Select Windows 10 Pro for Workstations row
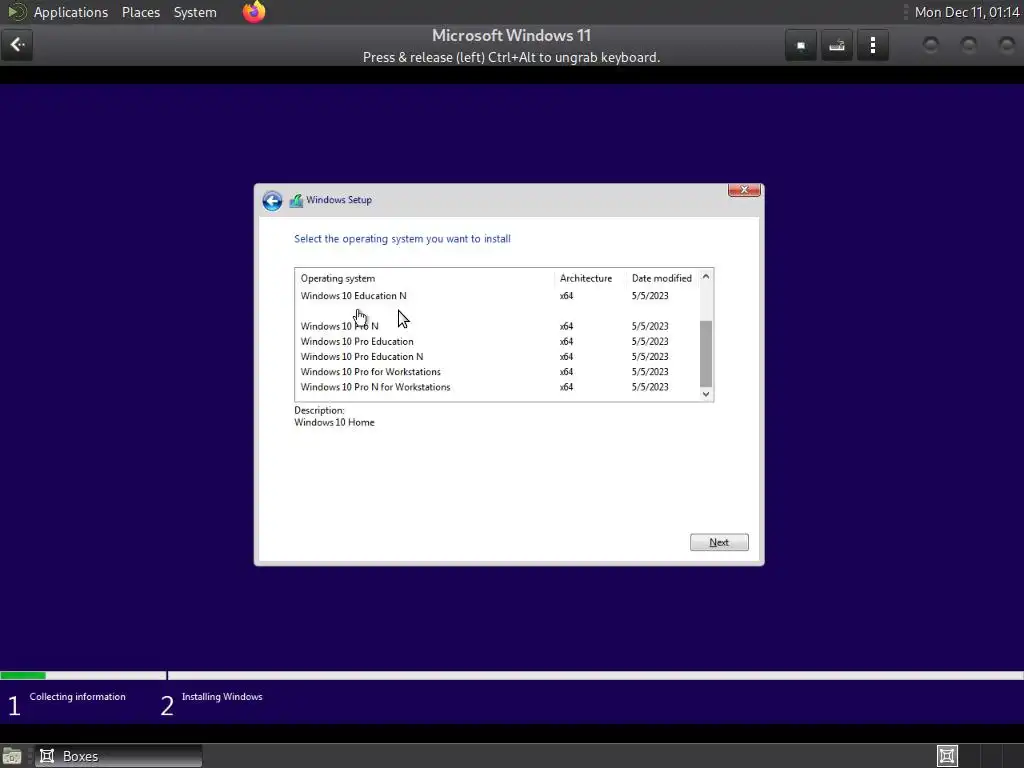This screenshot has width=1024, height=768. tap(496, 372)
